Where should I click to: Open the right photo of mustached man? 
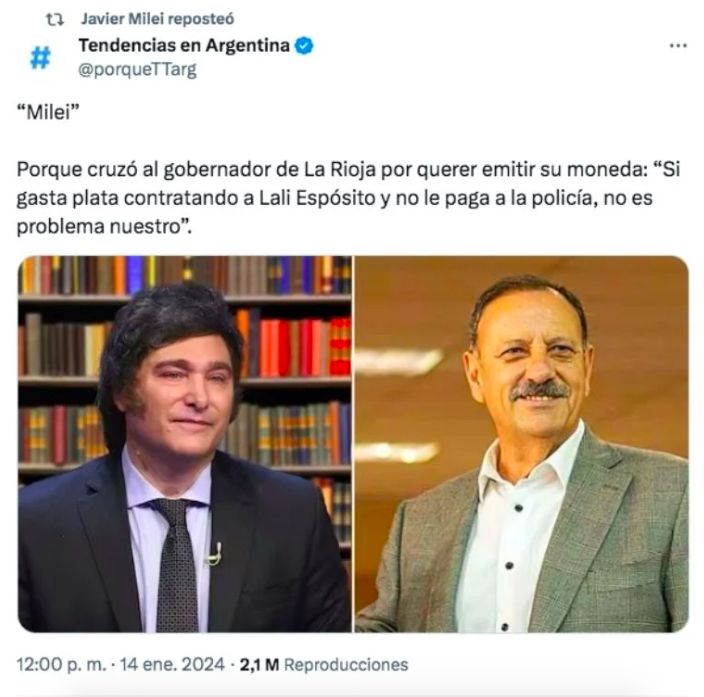coord(521,444)
